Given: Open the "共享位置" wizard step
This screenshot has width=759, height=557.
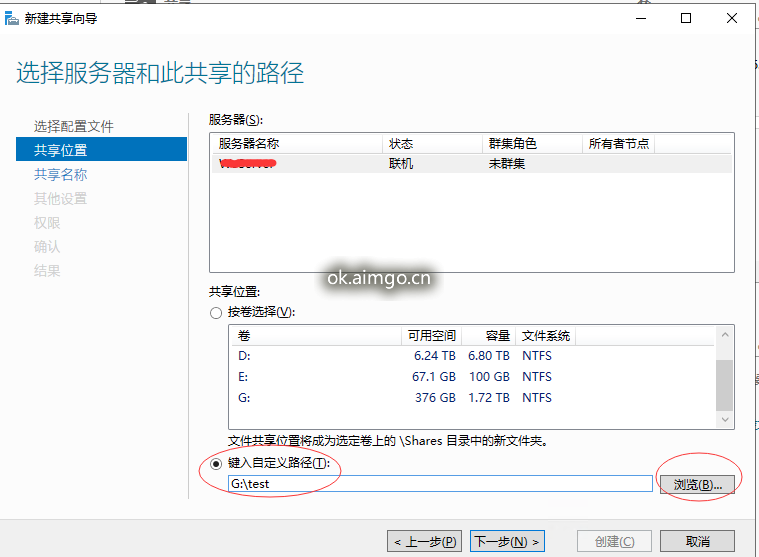Looking at the screenshot, I should tap(61, 150).
